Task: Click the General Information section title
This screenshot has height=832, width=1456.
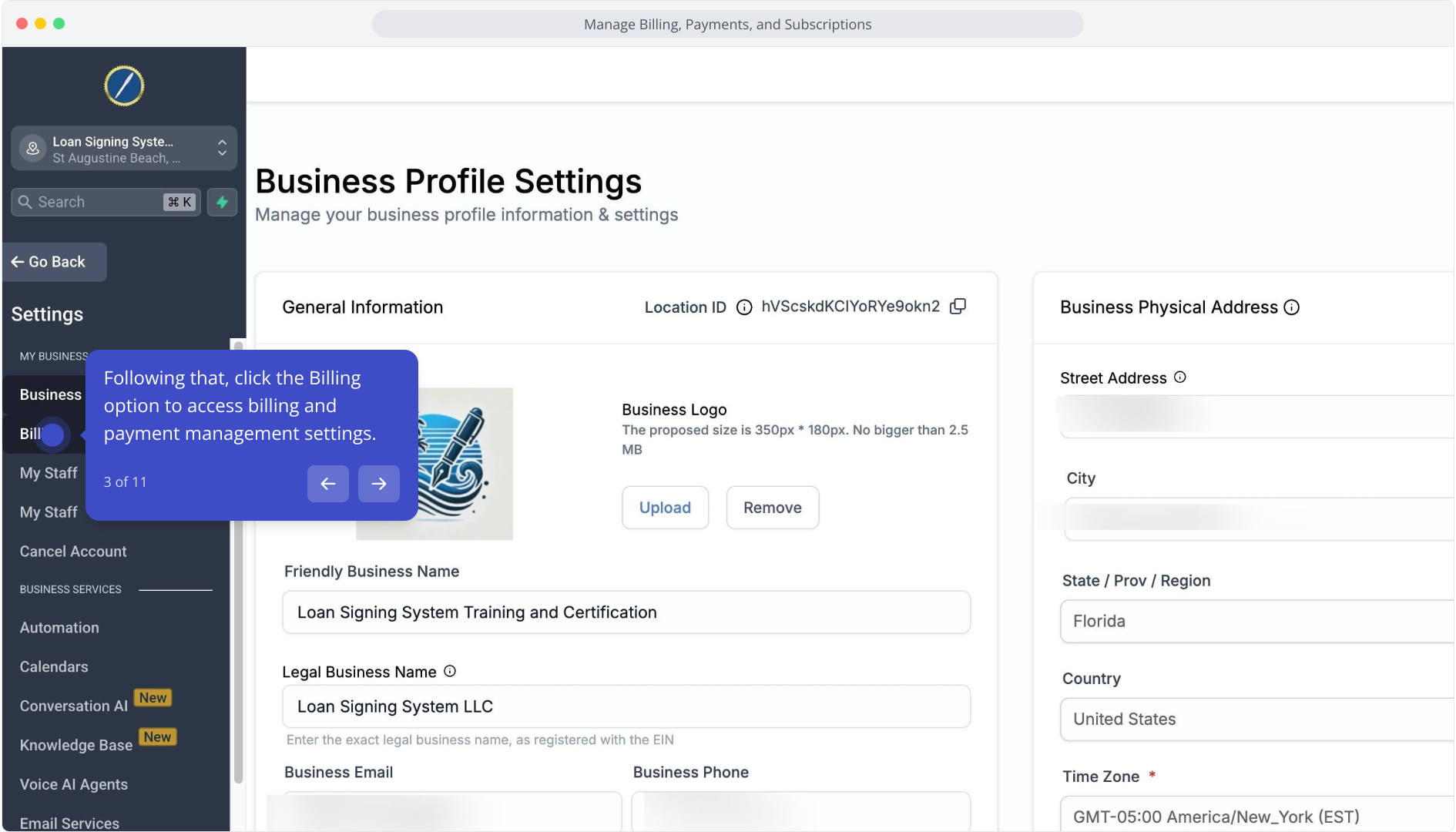Action: [x=363, y=307]
